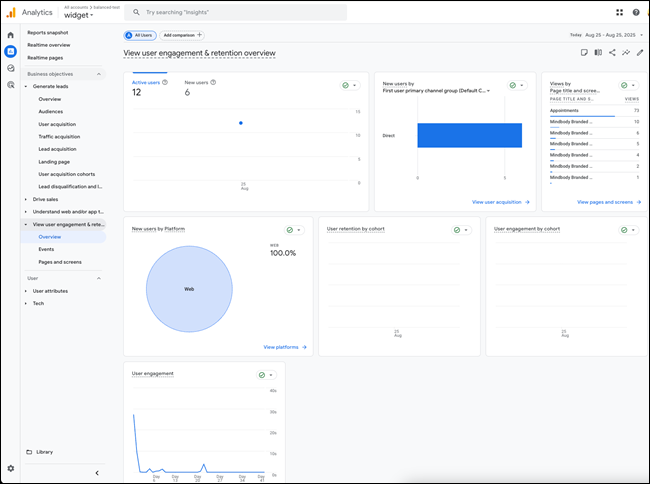Click the Google Analytics logo
Image resolution: width=650 pixels, height=484 pixels.
point(11,12)
